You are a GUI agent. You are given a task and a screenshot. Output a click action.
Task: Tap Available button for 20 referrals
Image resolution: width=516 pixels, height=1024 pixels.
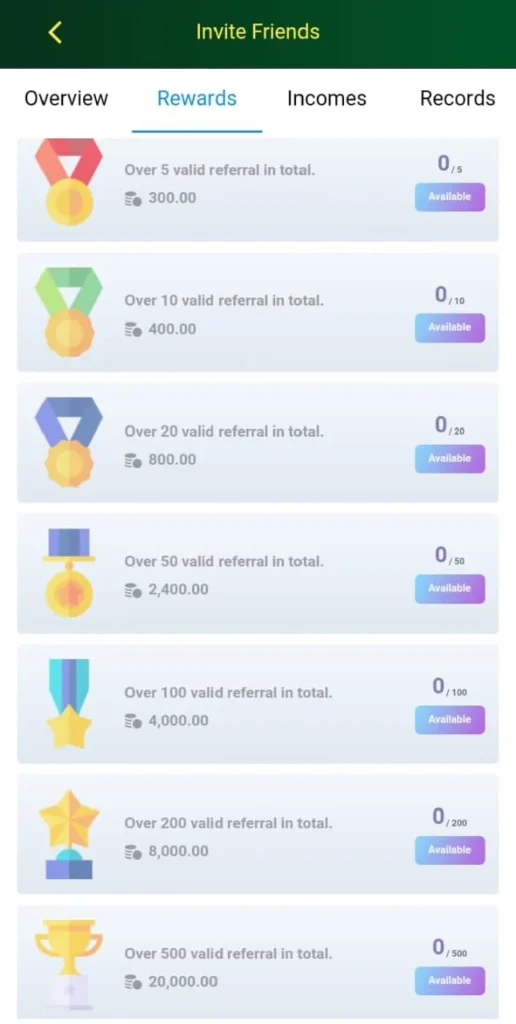(x=450, y=458)
